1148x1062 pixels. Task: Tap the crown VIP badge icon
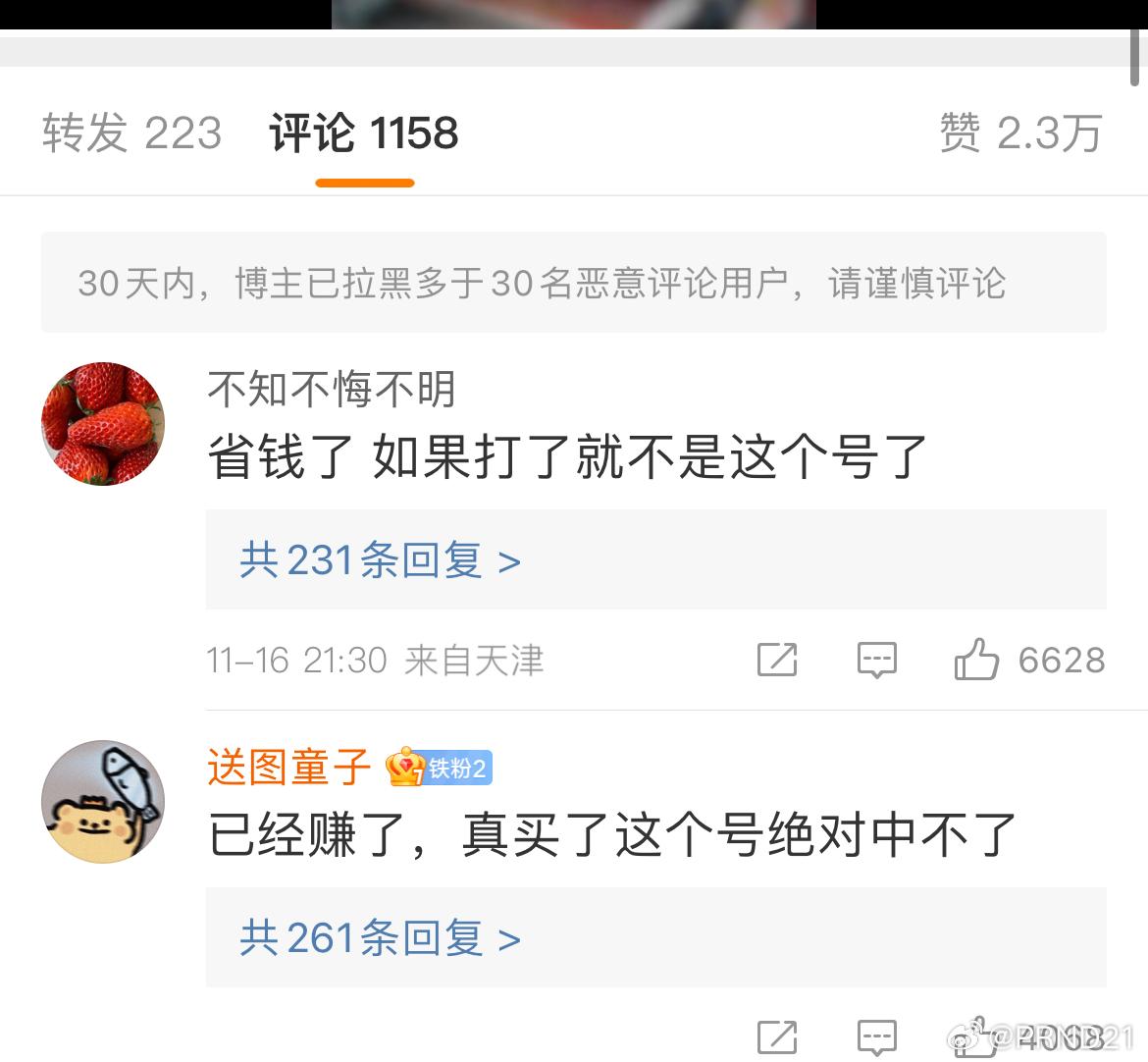pyautogui.click(x=405, y=768)
